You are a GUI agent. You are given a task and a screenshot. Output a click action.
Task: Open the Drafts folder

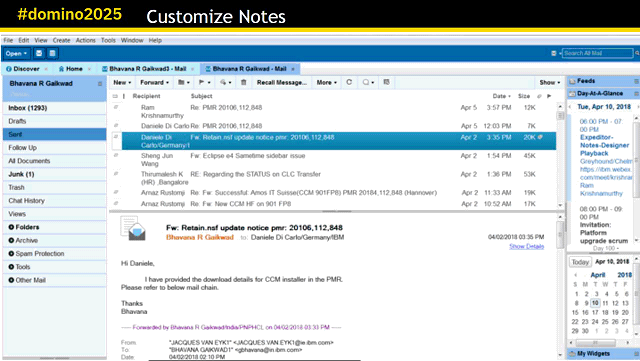pyautogui.click(x=54, y=121)
